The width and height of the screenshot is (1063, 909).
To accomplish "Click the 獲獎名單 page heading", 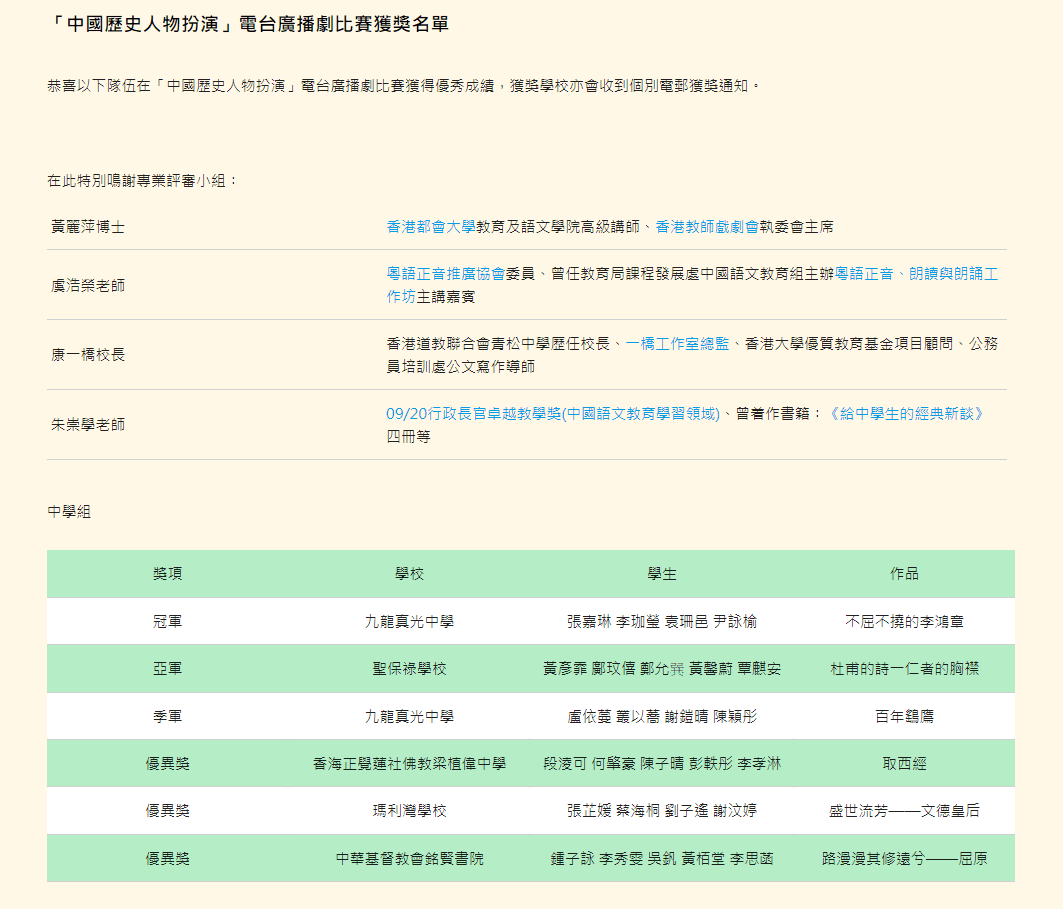I will click(248, 24).
